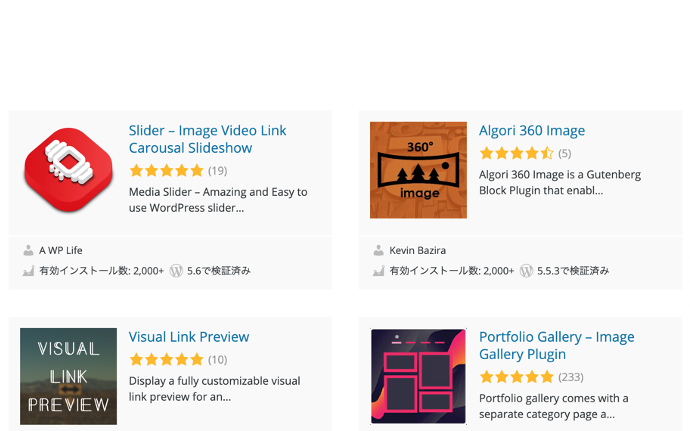Click the red Slider plugin icon

tap(68, 170)
